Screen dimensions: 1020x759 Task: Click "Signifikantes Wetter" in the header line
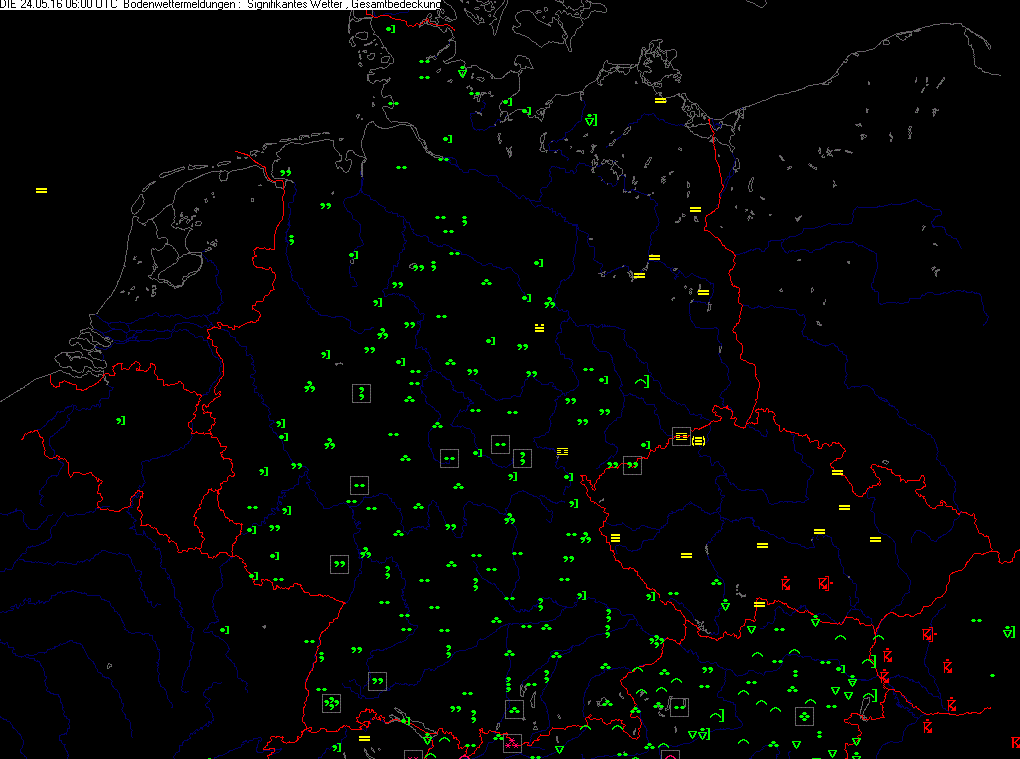pyautogui.click(x=297, y=5)
